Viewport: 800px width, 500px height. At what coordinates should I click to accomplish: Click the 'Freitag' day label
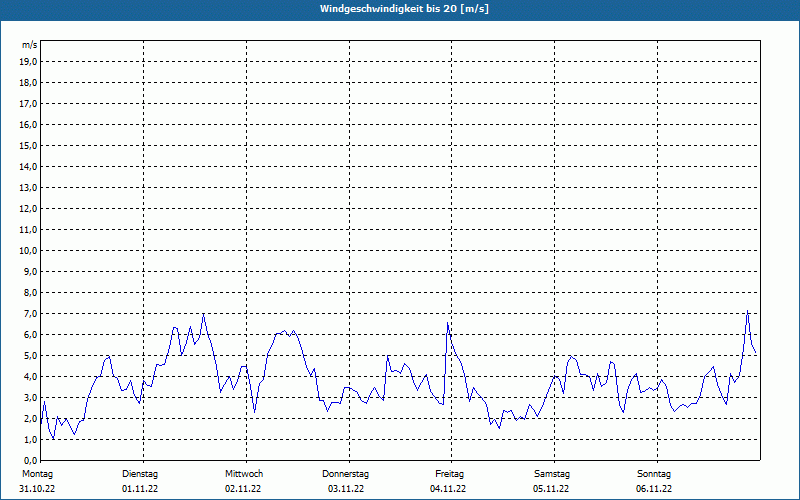point(449,474)
